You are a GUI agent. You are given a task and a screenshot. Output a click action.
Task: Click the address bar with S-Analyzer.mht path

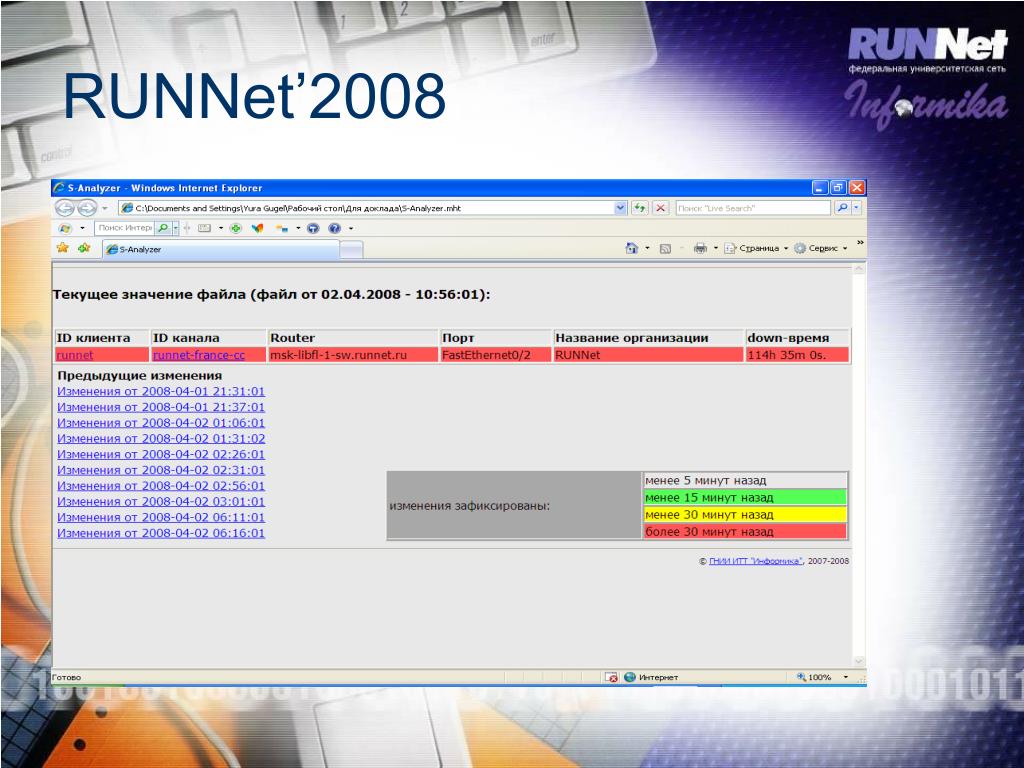pos(366,208)
